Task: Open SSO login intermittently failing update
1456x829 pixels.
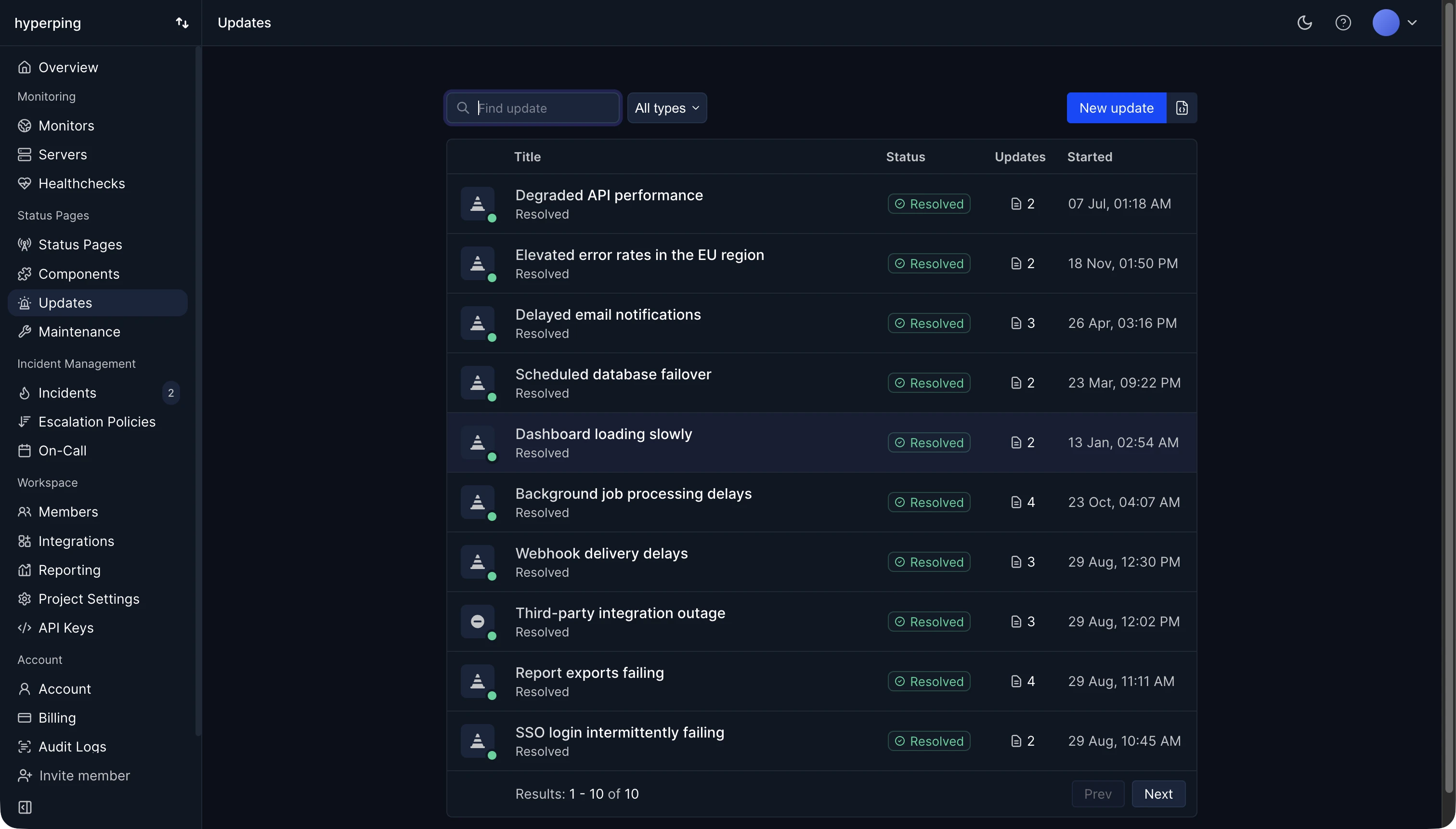Action: point(822,741)
